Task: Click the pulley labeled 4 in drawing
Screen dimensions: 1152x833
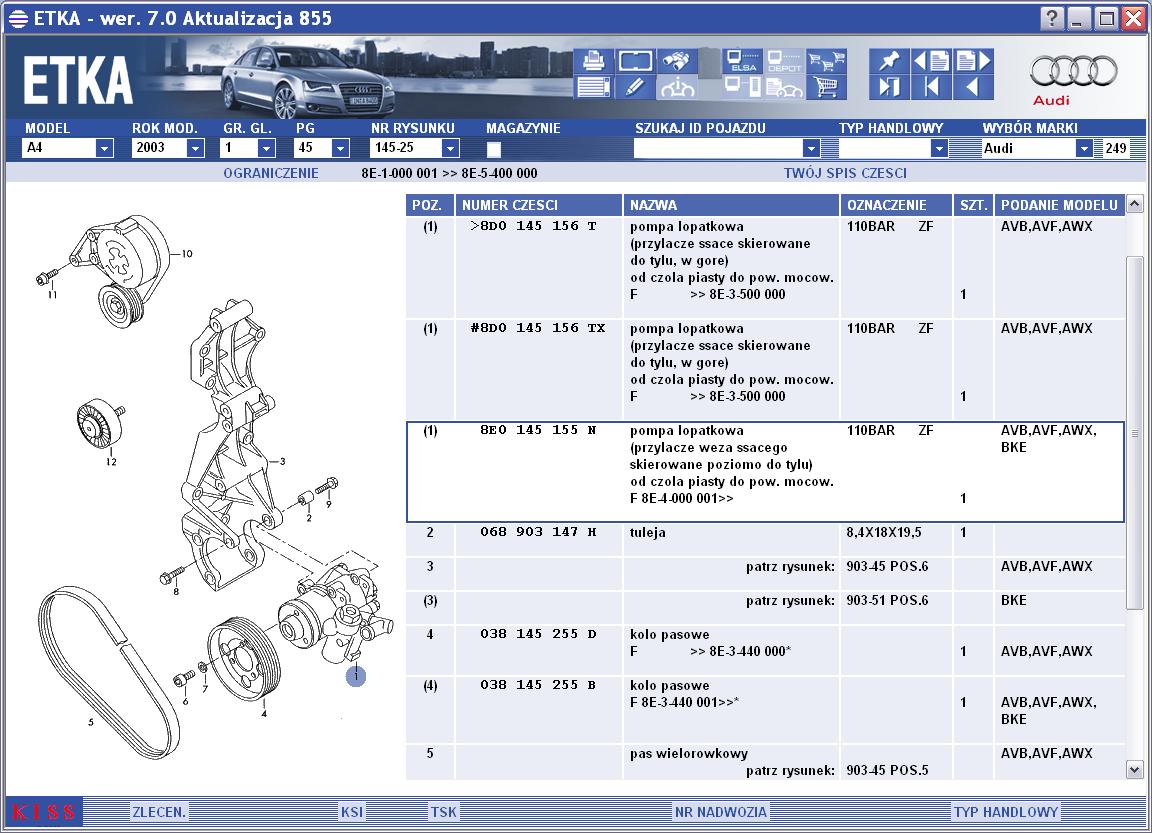Action: [244, 659]
